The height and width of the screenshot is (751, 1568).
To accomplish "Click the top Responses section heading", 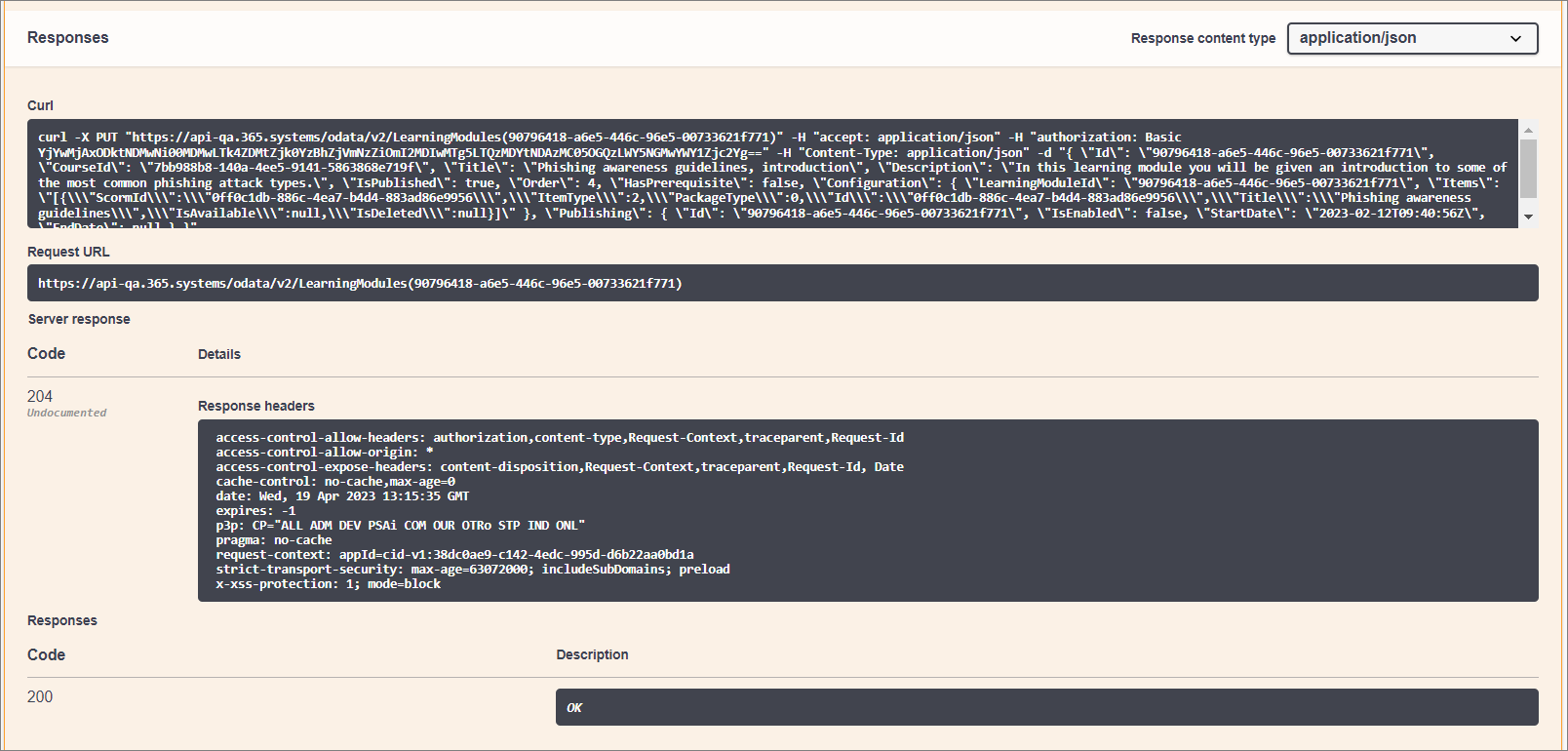I will tap(68, 38).
